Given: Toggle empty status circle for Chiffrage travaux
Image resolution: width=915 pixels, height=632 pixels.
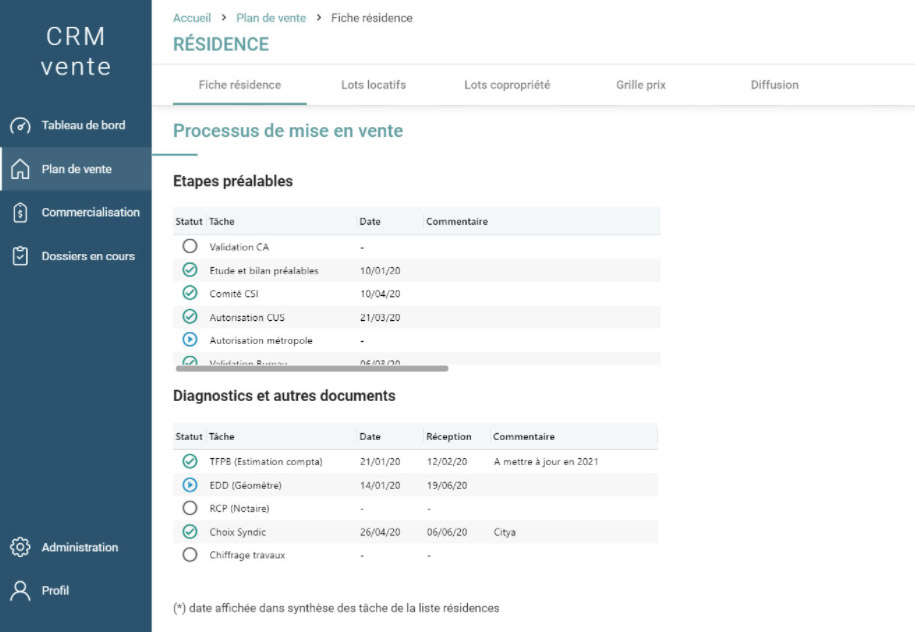Looking at the screenshot, I should 190,554.
